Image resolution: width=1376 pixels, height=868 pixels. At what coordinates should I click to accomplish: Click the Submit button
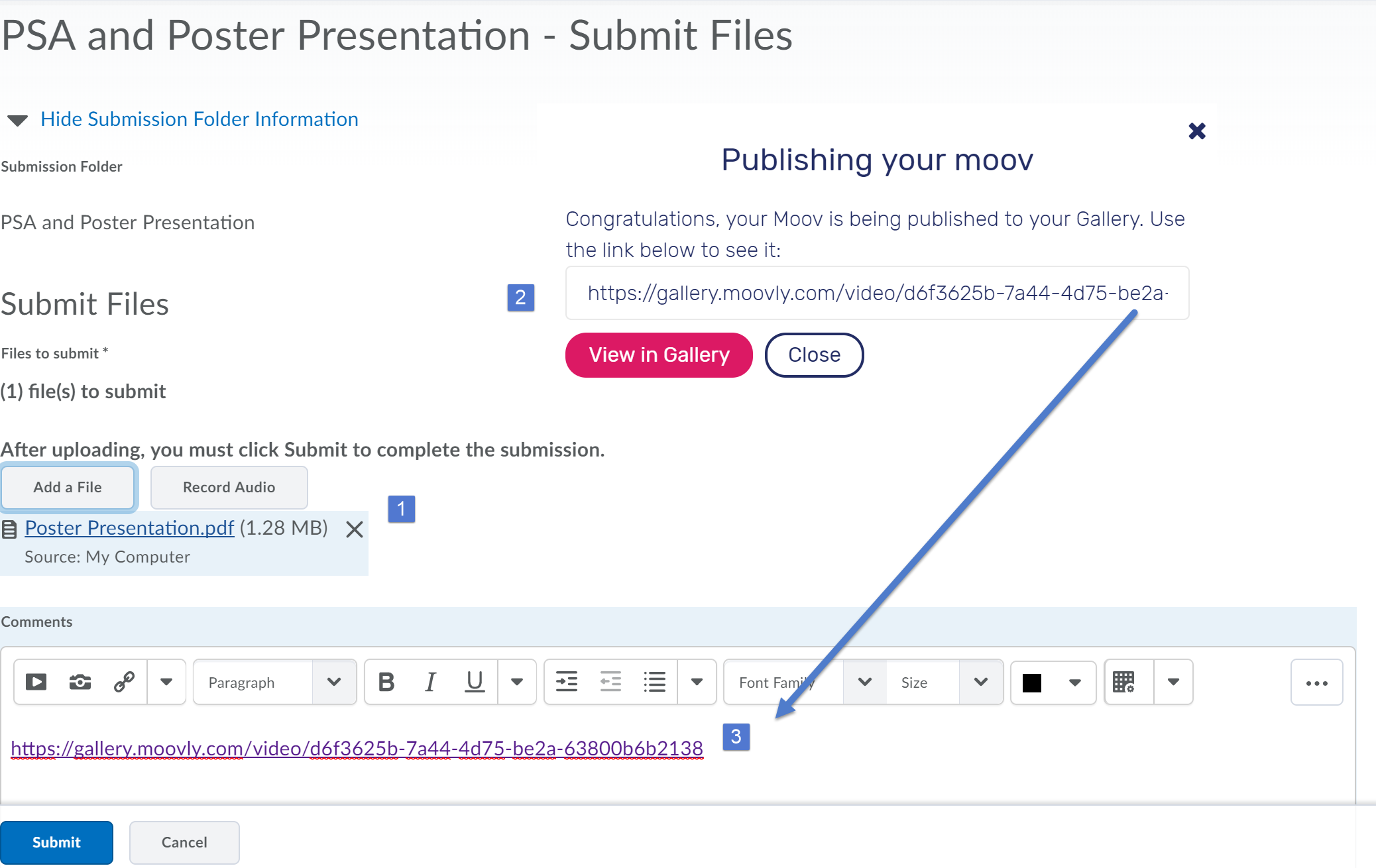(x=56, y=842)
